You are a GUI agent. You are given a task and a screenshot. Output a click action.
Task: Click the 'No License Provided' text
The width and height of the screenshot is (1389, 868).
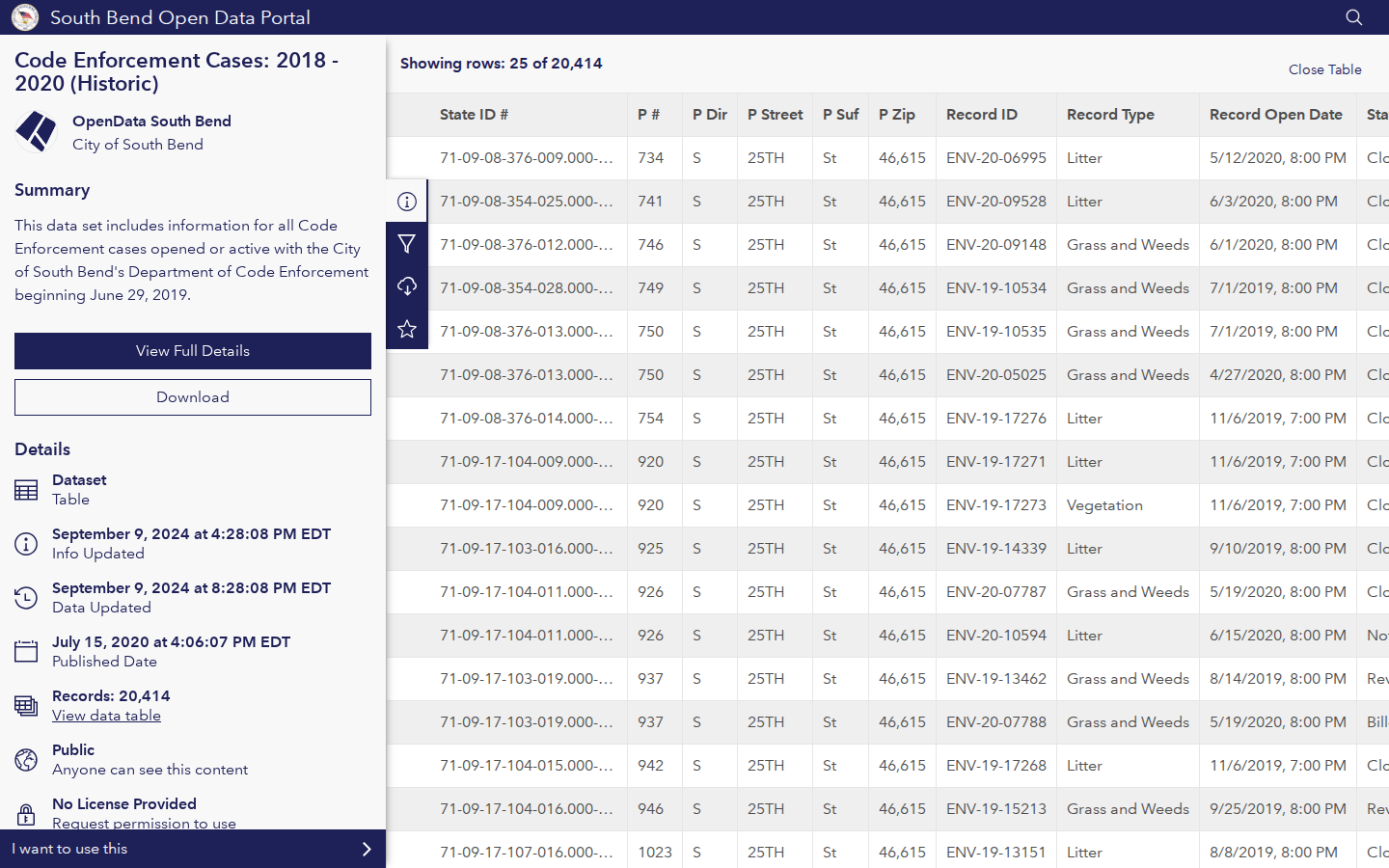point(124,804)
